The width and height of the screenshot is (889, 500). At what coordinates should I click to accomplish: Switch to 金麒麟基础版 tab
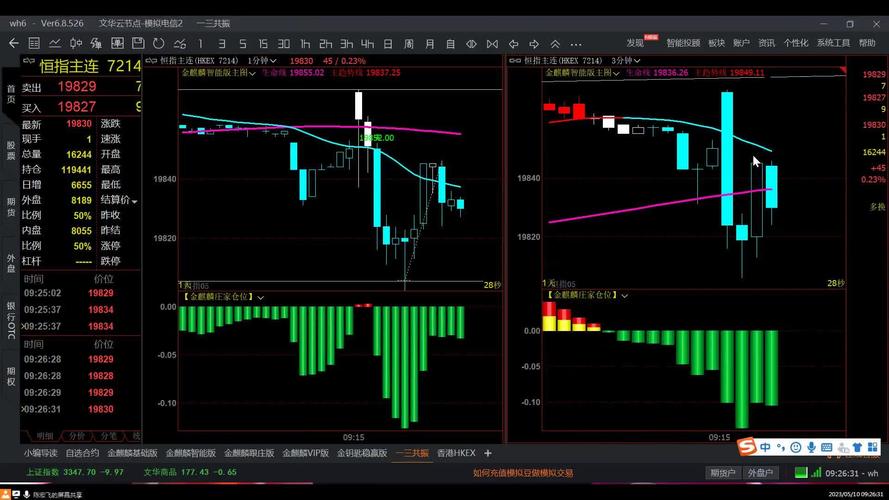point(132,453)
